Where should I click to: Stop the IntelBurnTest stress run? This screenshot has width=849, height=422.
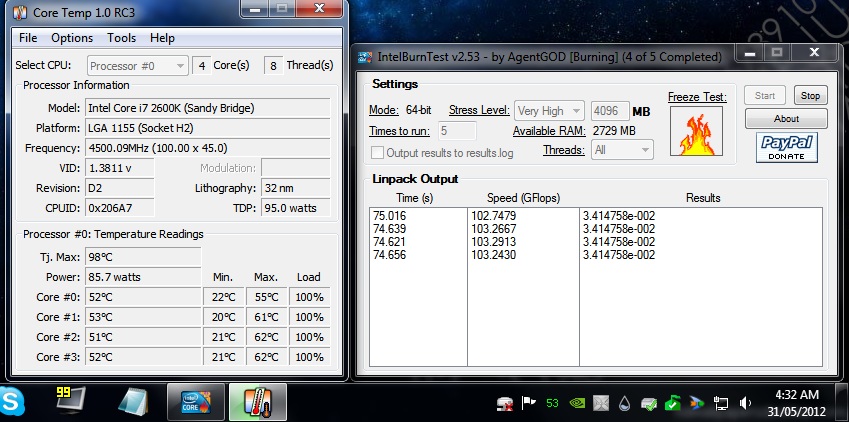(811, 95)
